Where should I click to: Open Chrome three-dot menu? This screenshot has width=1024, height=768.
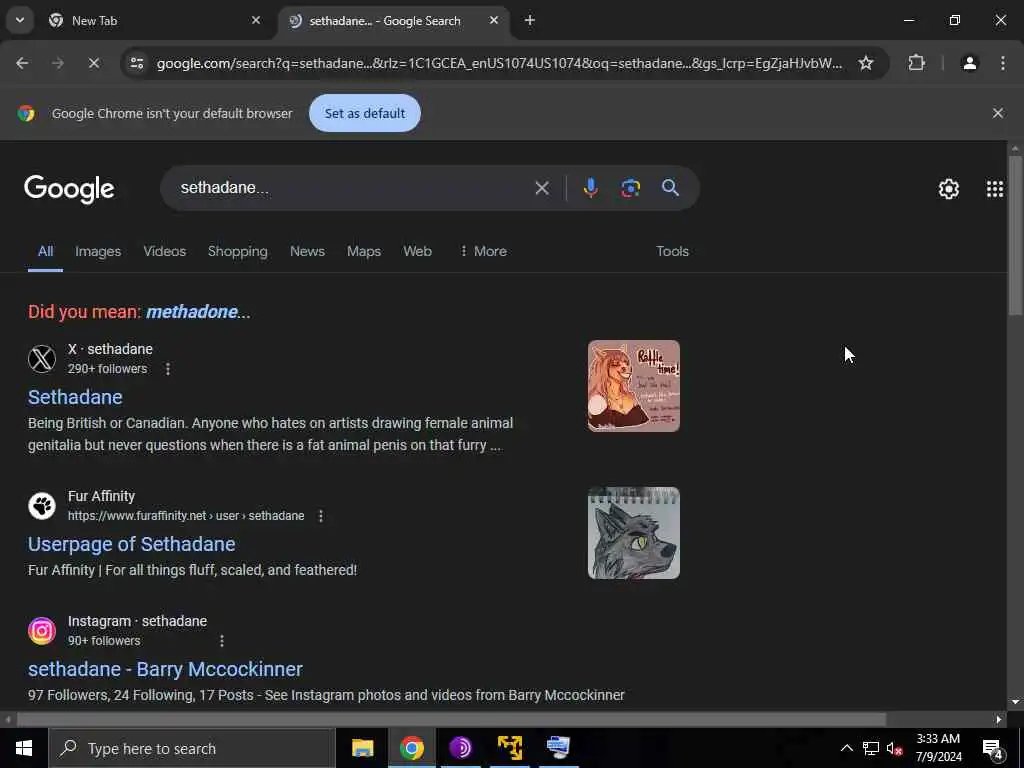(x=1002, y=63)
